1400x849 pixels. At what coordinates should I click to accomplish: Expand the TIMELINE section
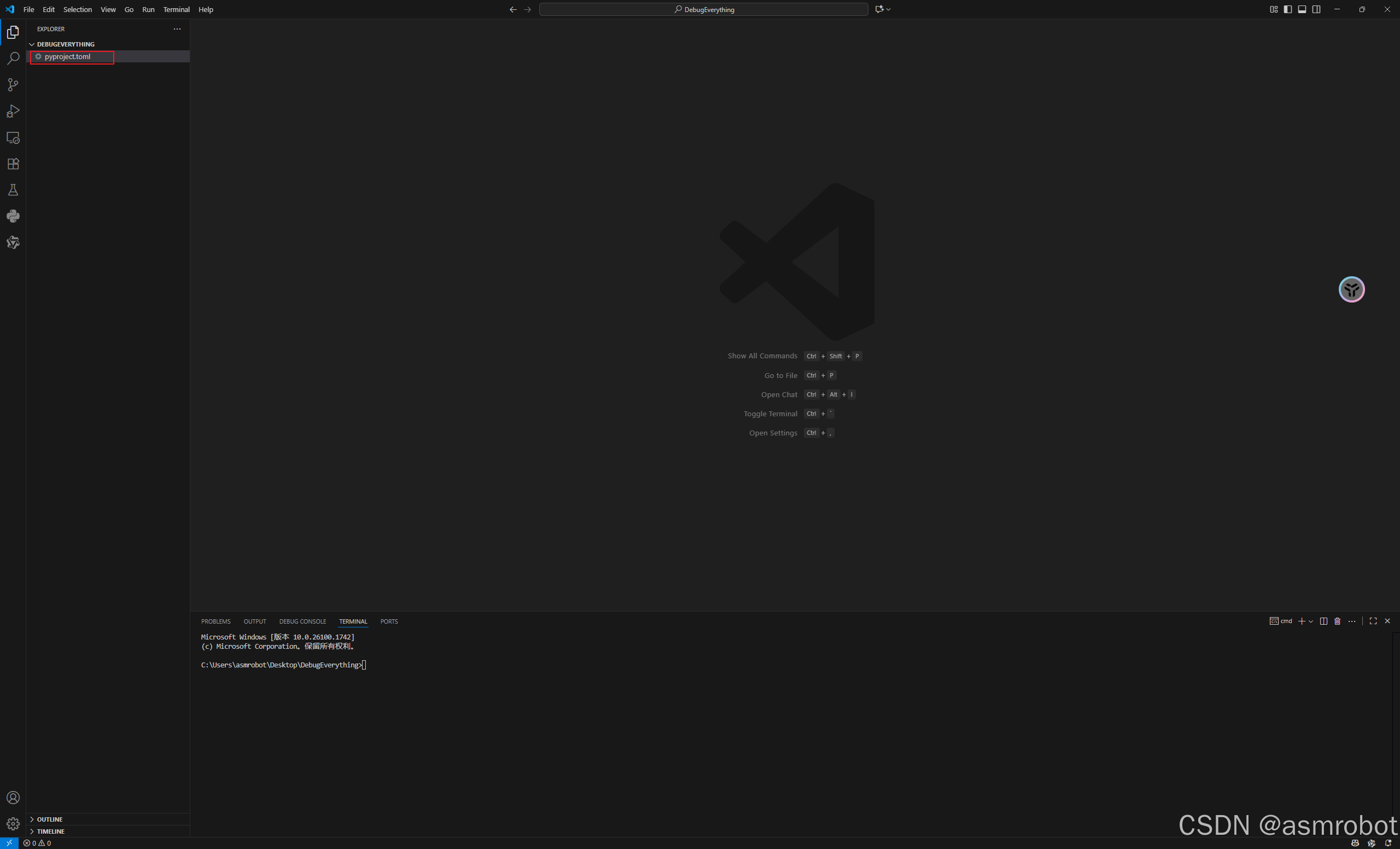point(50,831)
